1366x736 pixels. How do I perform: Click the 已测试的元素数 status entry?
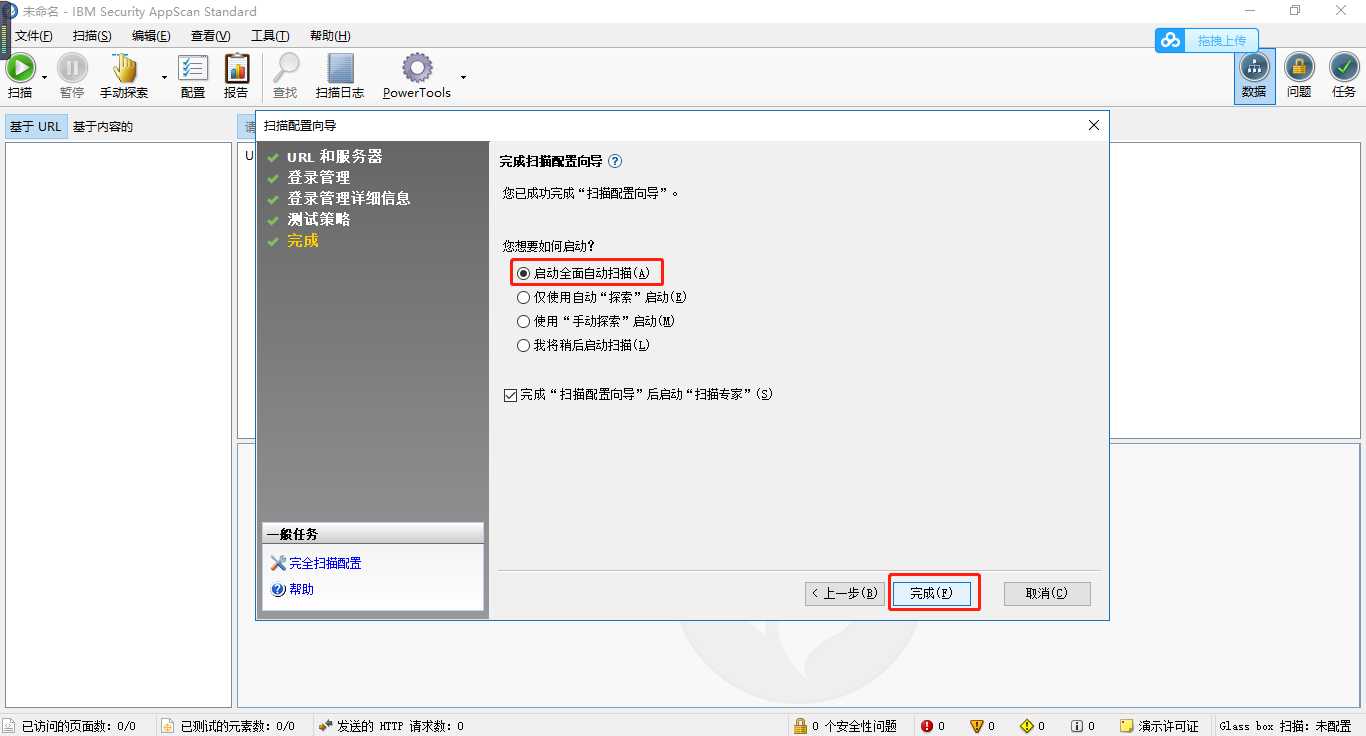point(229,726)
